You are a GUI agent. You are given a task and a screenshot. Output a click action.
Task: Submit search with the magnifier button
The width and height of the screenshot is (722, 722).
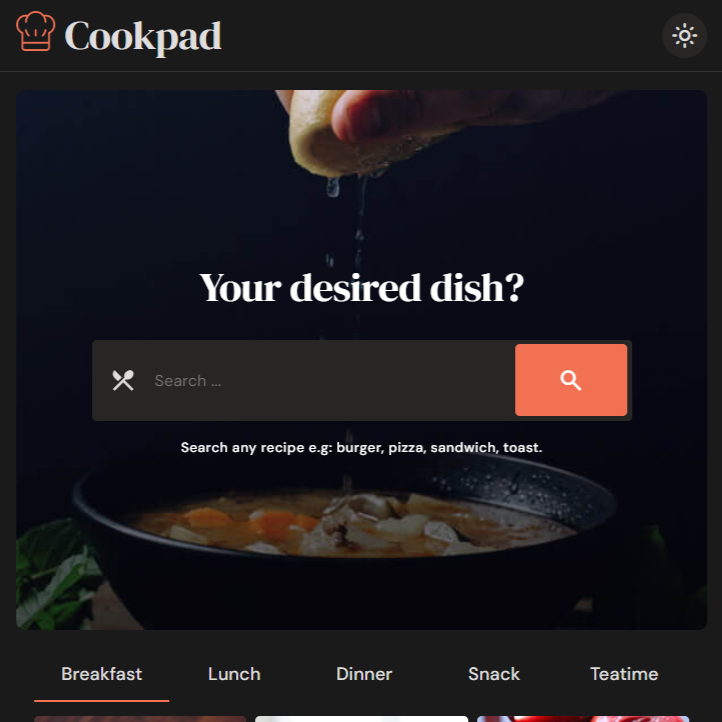(571, 380)
